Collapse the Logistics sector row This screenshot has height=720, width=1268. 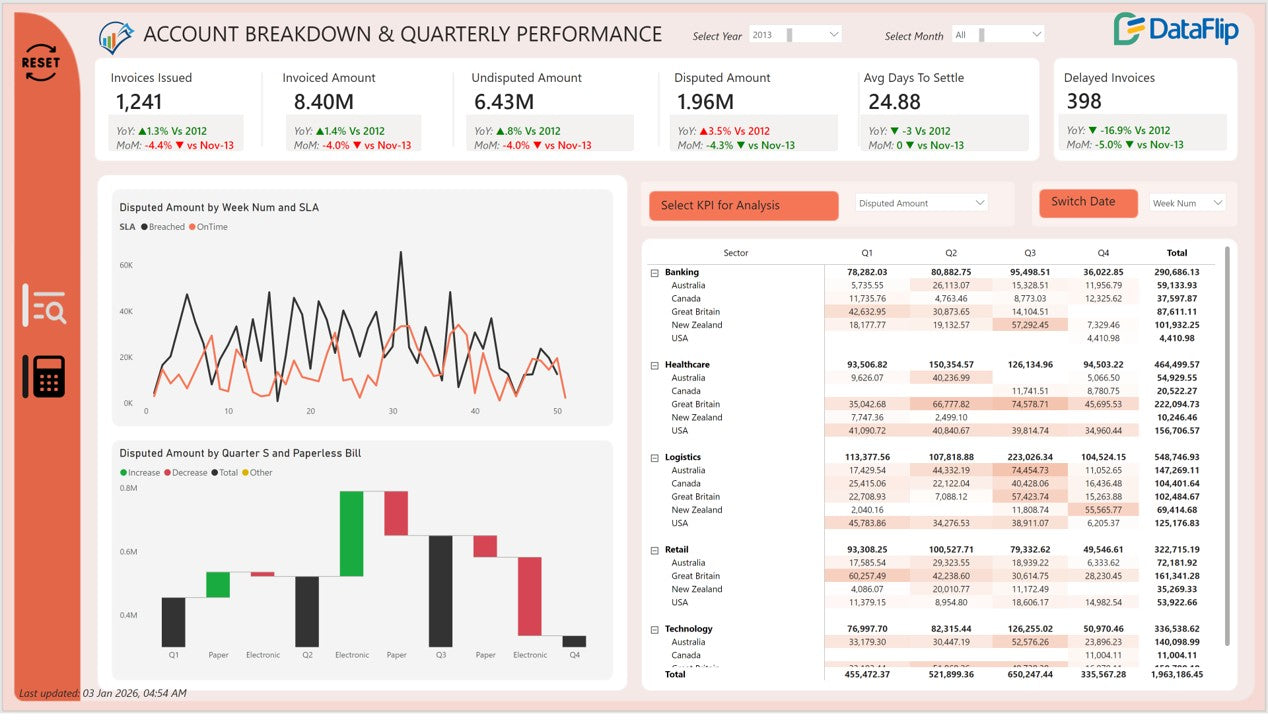[655, 457]
